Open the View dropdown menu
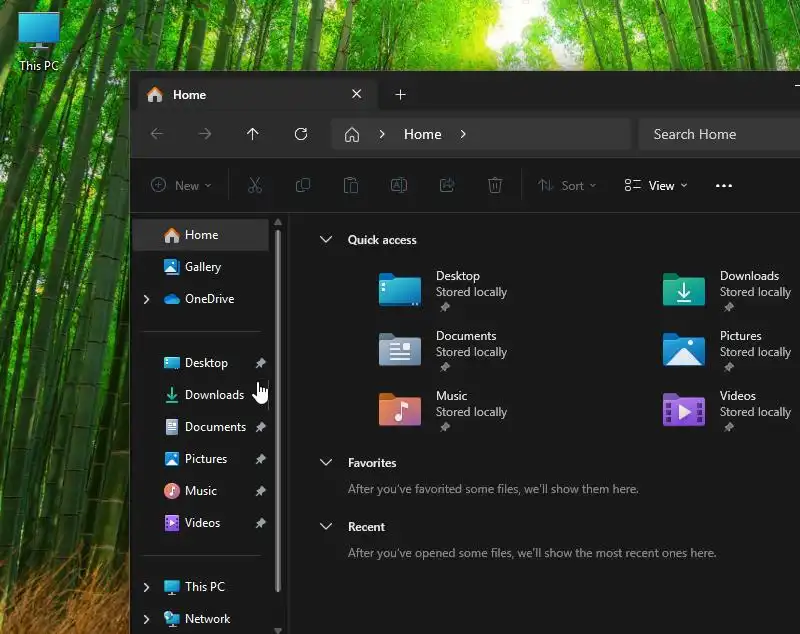 point(656,185)
